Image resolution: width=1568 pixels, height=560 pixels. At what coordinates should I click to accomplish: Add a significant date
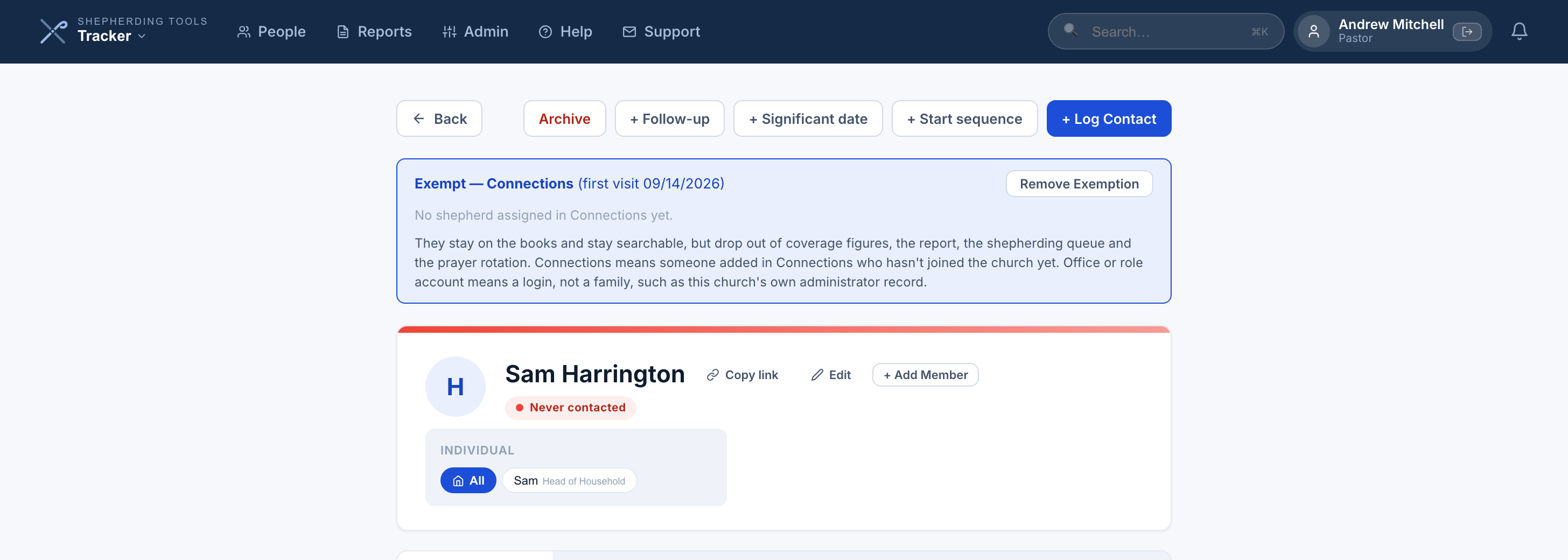click(x=808, y=118)
